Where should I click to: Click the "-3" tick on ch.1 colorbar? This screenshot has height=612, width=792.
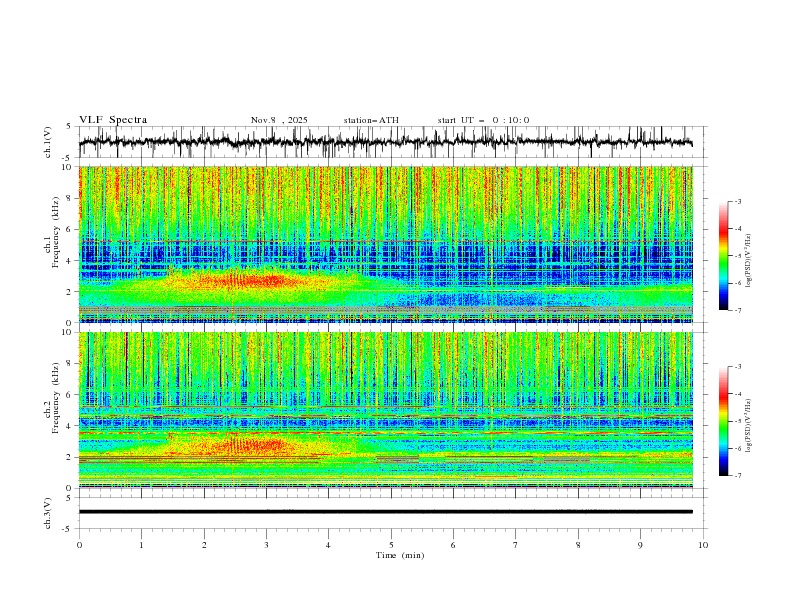pos(737,201)
